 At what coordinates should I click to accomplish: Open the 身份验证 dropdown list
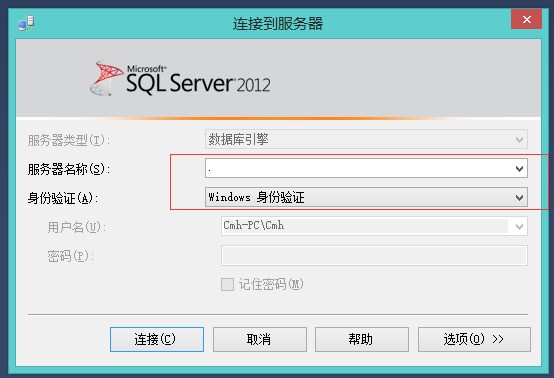[366, 197]
